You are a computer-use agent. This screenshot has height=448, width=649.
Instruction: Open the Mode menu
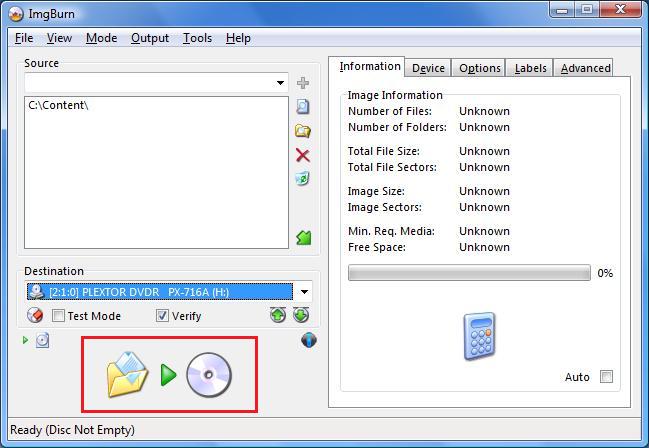(101, 38)
